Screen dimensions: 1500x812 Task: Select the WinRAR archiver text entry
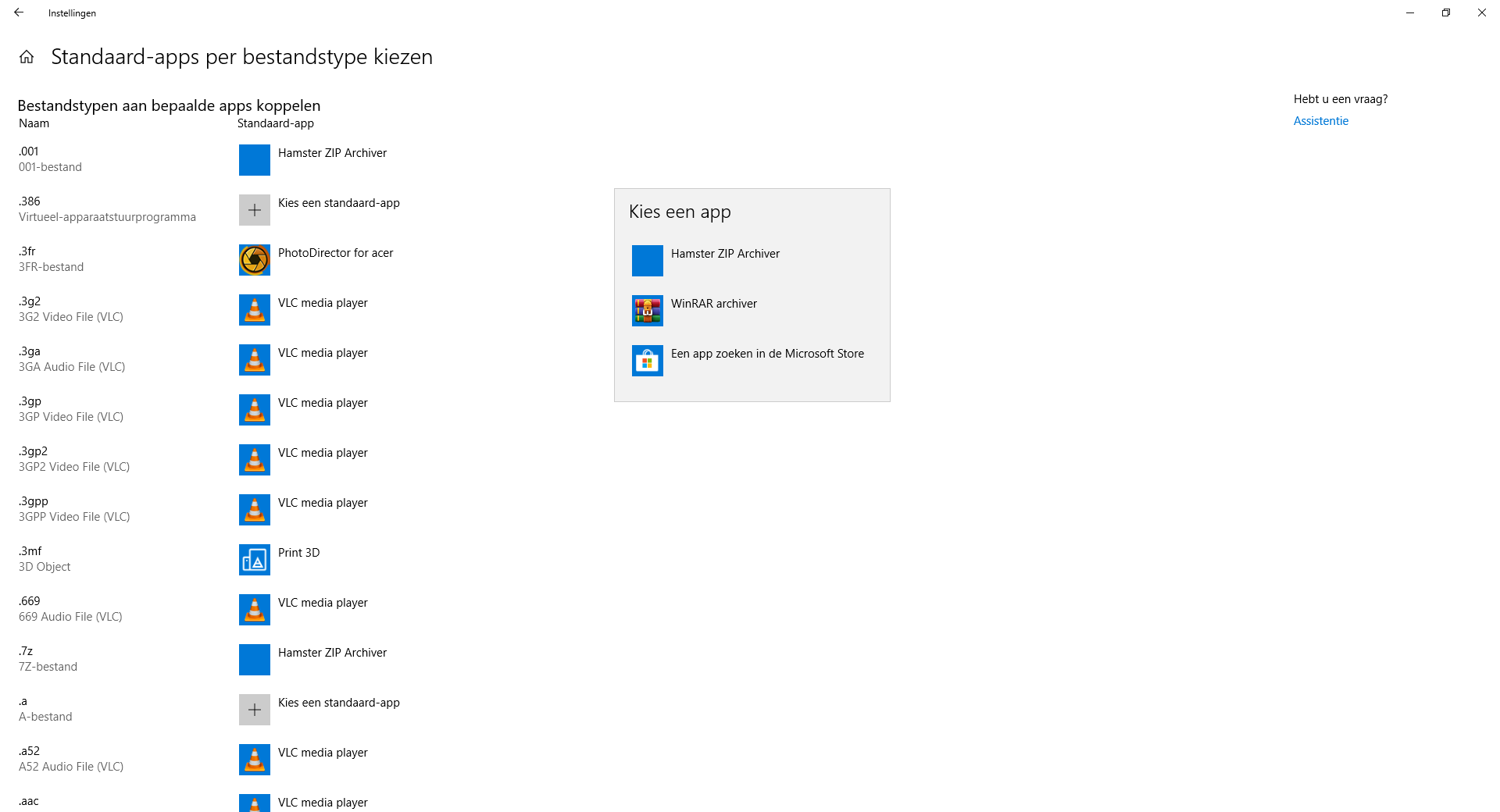coord(713,304)
